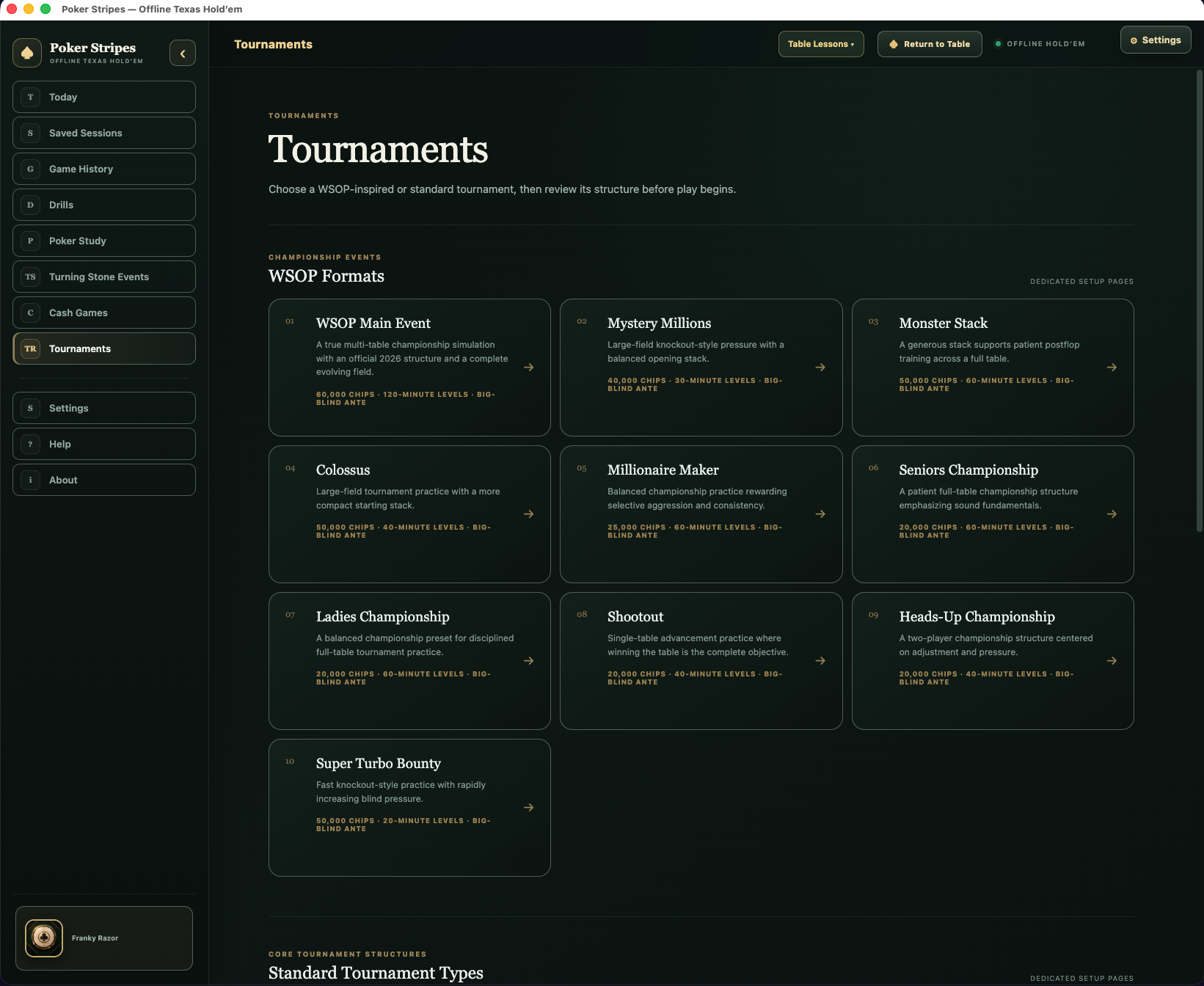Image resolution: width=1204 pixels, height=986 pixels.
Task: Click the arrow on Monster Stack card
Action: pos(1112,368)
